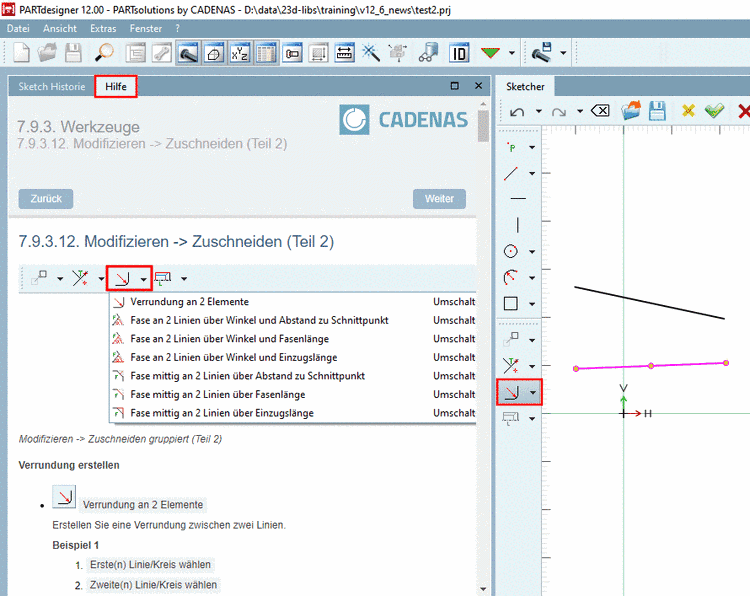750x596 pixels.
Task: Click the green checkmark apply icon in Sketcher
Action: pos(715,111)
